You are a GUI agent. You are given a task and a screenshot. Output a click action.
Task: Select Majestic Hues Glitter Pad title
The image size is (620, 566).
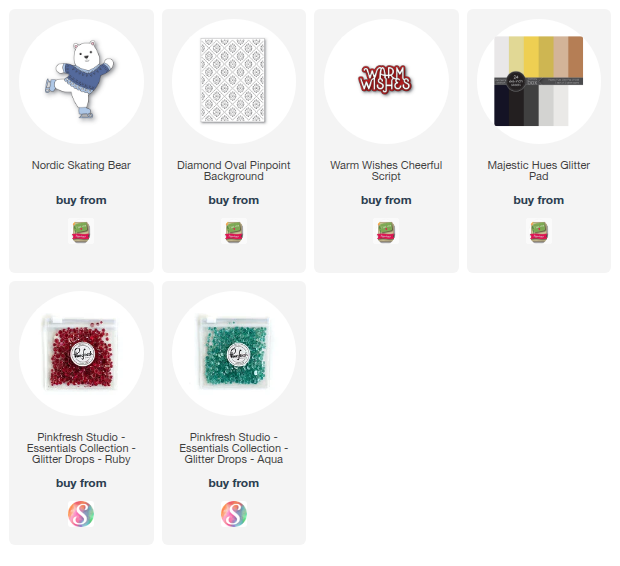coord(539,170)
